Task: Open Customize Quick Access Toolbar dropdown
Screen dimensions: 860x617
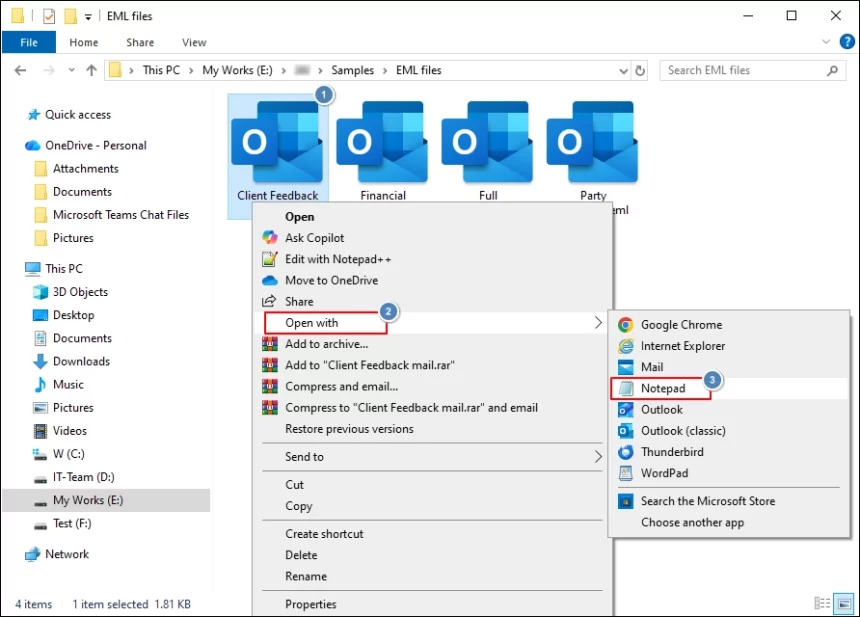Action: pyautogui.click(x=88, y=17)
